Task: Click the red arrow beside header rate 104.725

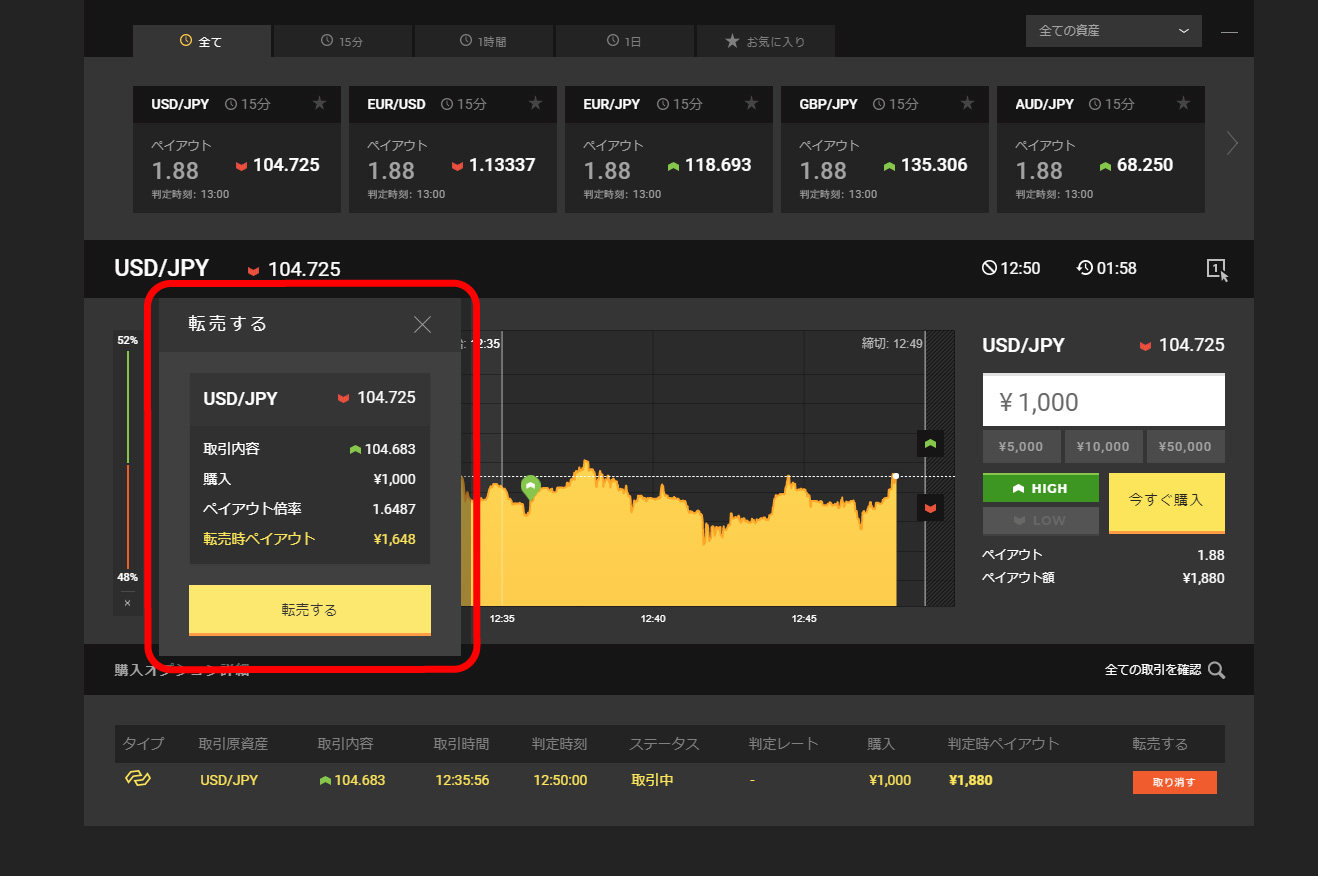Action: point(253,270)
